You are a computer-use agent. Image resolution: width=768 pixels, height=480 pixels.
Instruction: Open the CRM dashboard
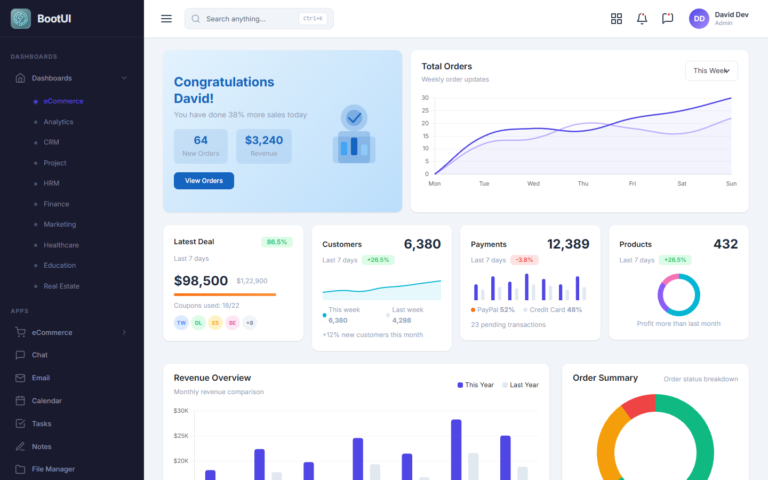pyautogui.click(x=51, y=142)
